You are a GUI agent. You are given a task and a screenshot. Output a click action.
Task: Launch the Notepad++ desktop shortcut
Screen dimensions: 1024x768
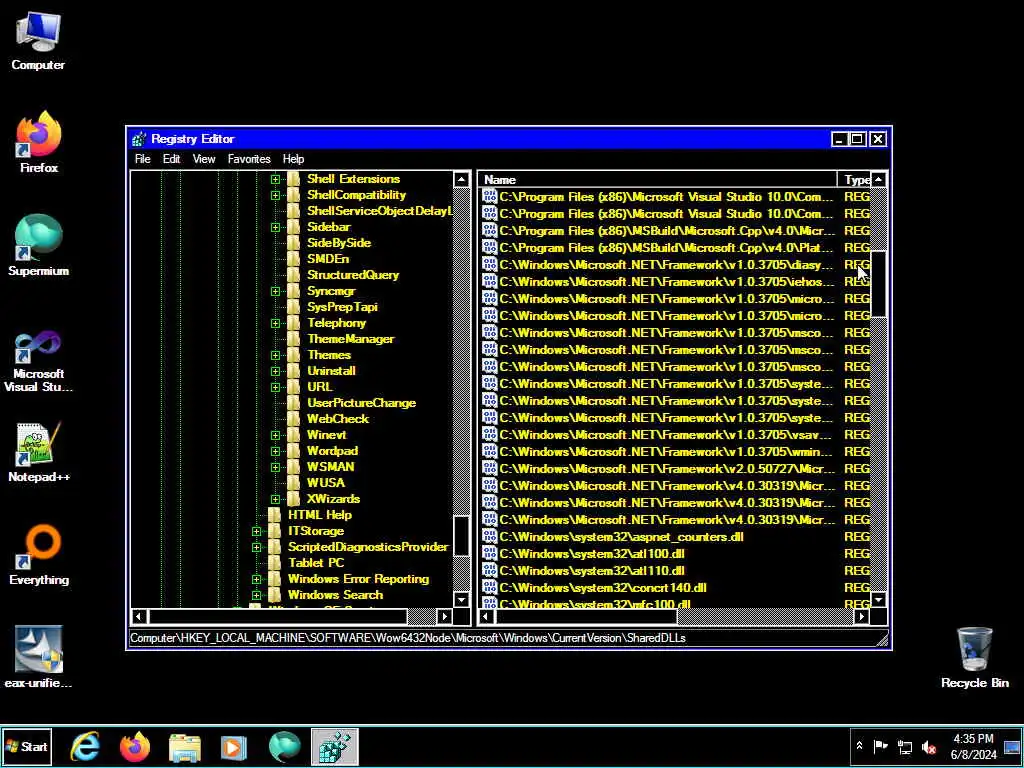(39, 452)
